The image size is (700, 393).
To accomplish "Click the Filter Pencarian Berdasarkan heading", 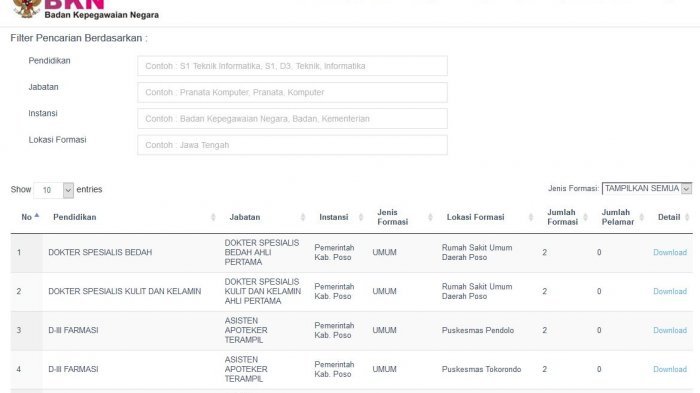I will [x=79, y=38].
